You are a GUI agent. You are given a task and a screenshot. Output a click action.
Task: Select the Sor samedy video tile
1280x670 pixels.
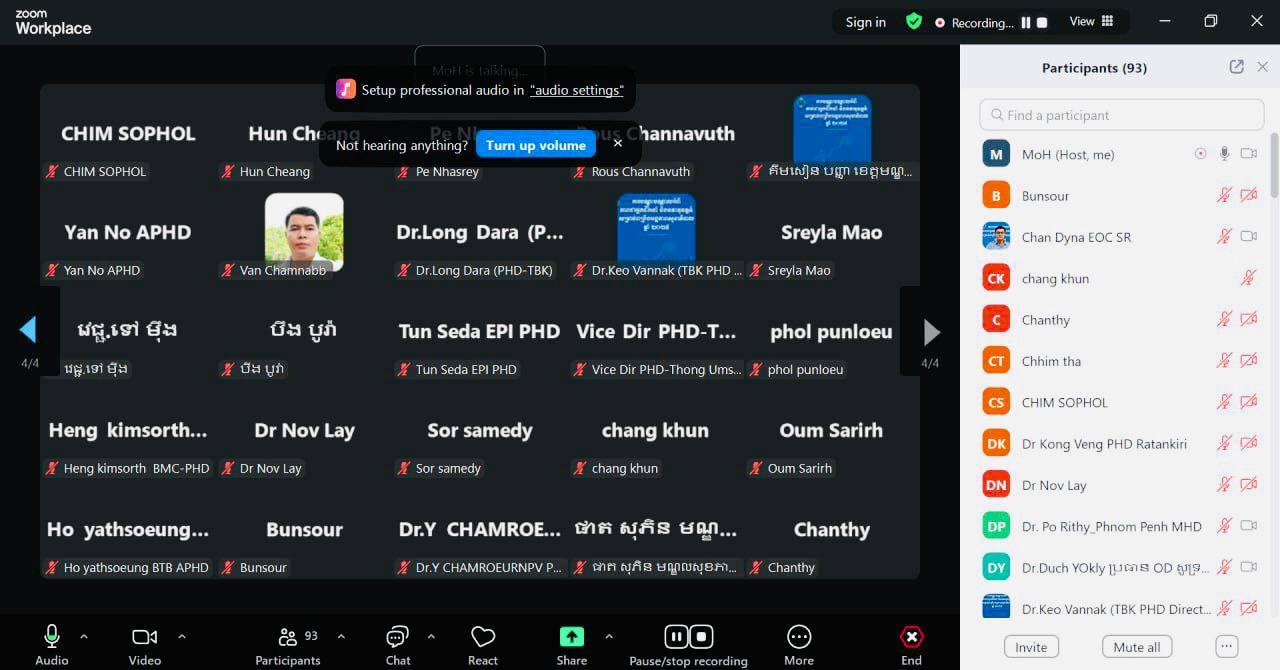click(x=480, y=431)
